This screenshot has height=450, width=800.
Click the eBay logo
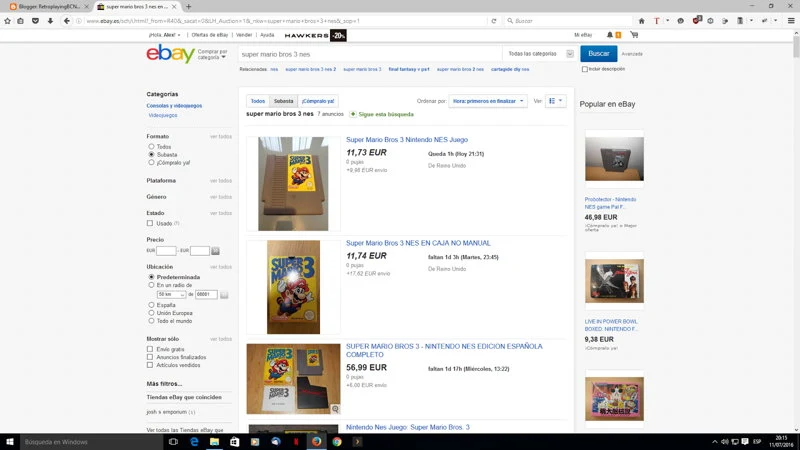pyautogui.click(x=170, y=54)
